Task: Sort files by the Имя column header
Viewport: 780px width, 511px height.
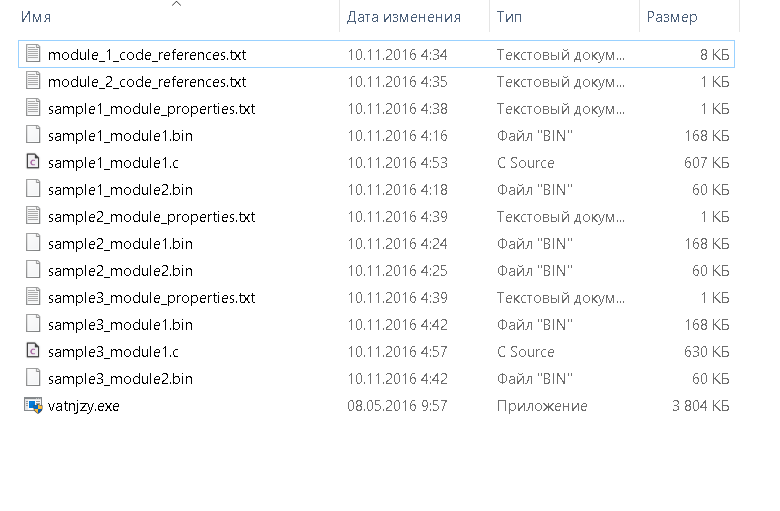Action: click(36, 17)
